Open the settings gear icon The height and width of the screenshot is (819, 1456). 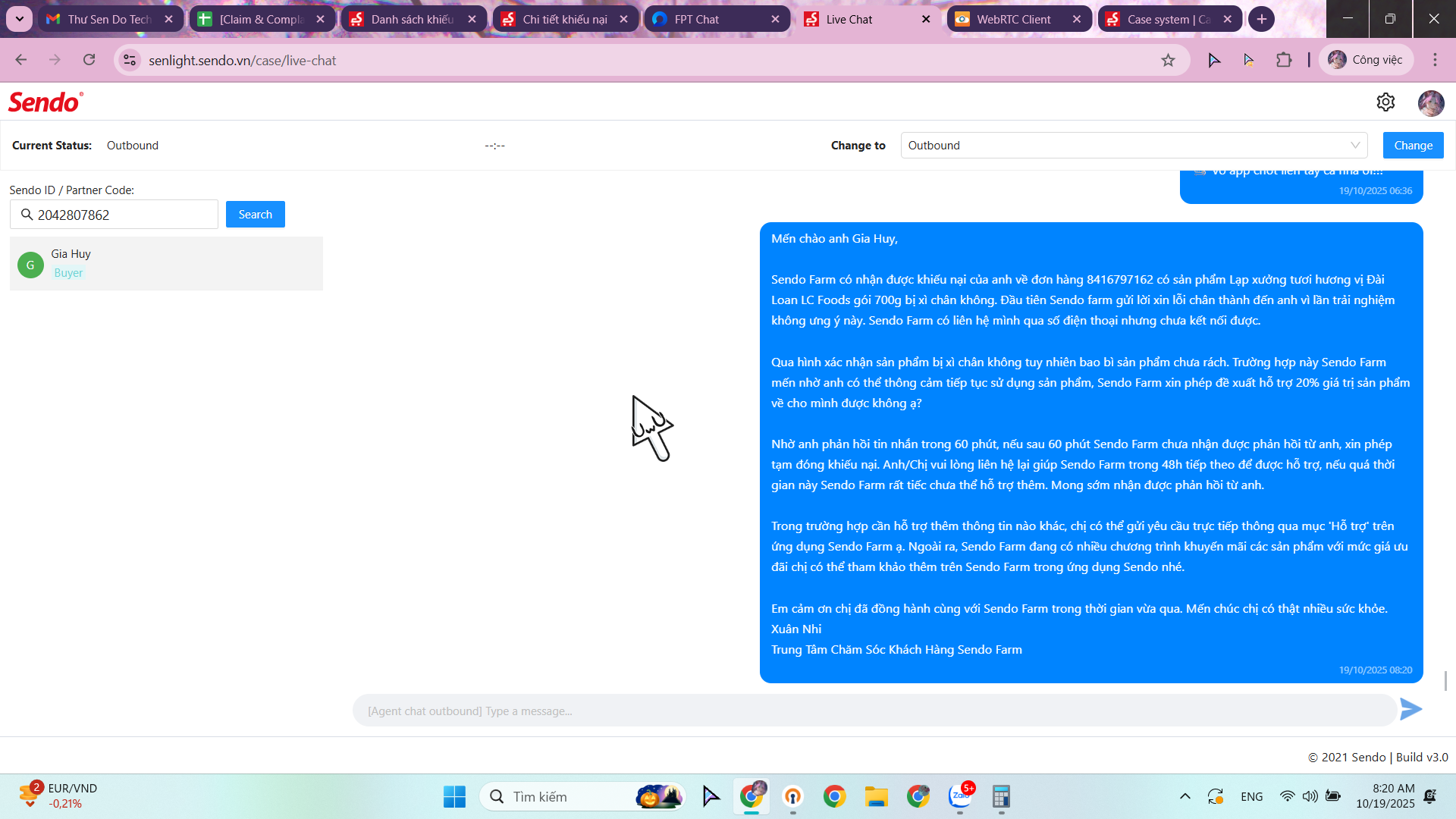click(1385, 102)
